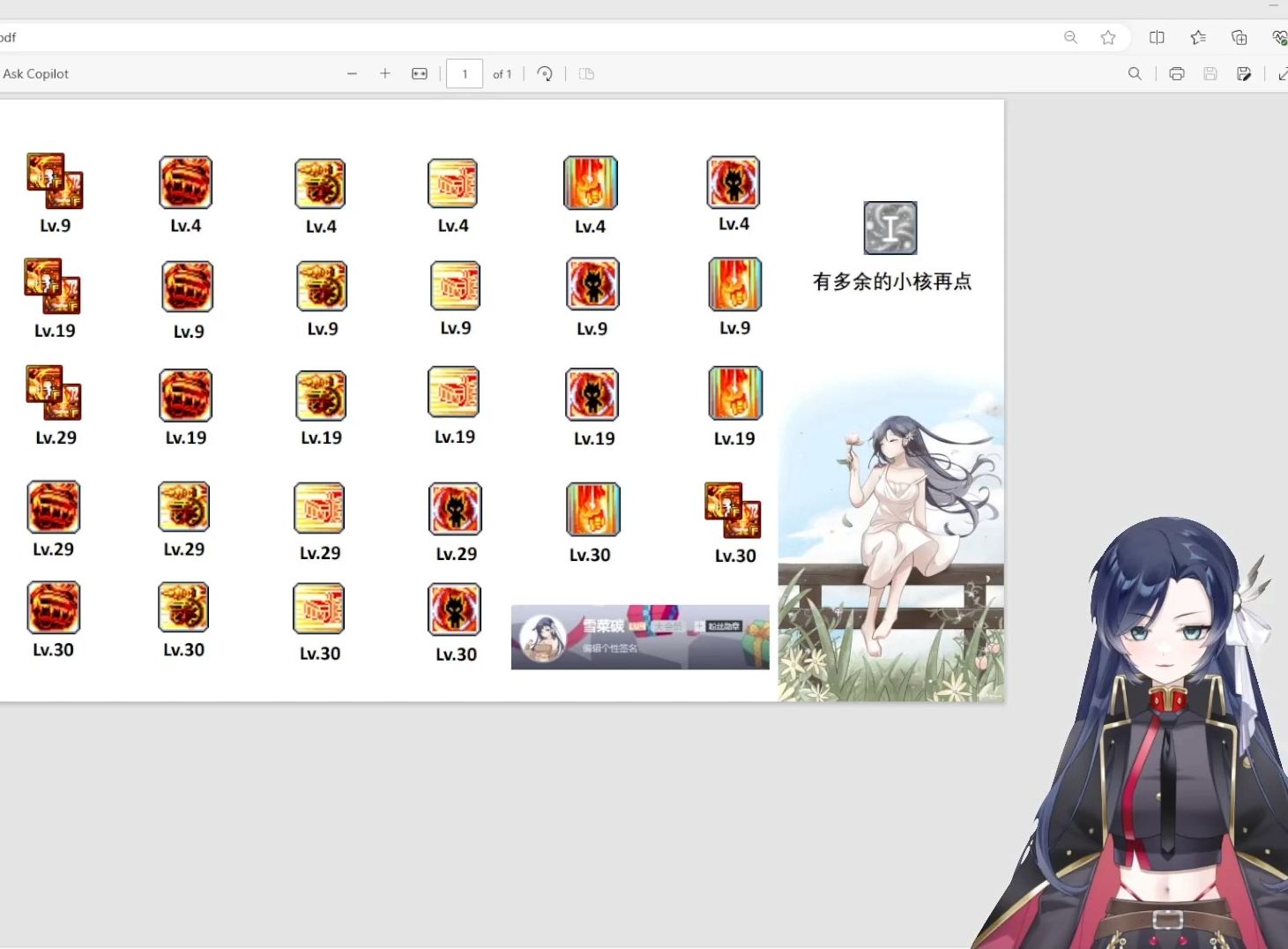Click the golden swirl skill icon above Lv.19
The height and width of the screenshot is (949, 1288).
[321, 395]
